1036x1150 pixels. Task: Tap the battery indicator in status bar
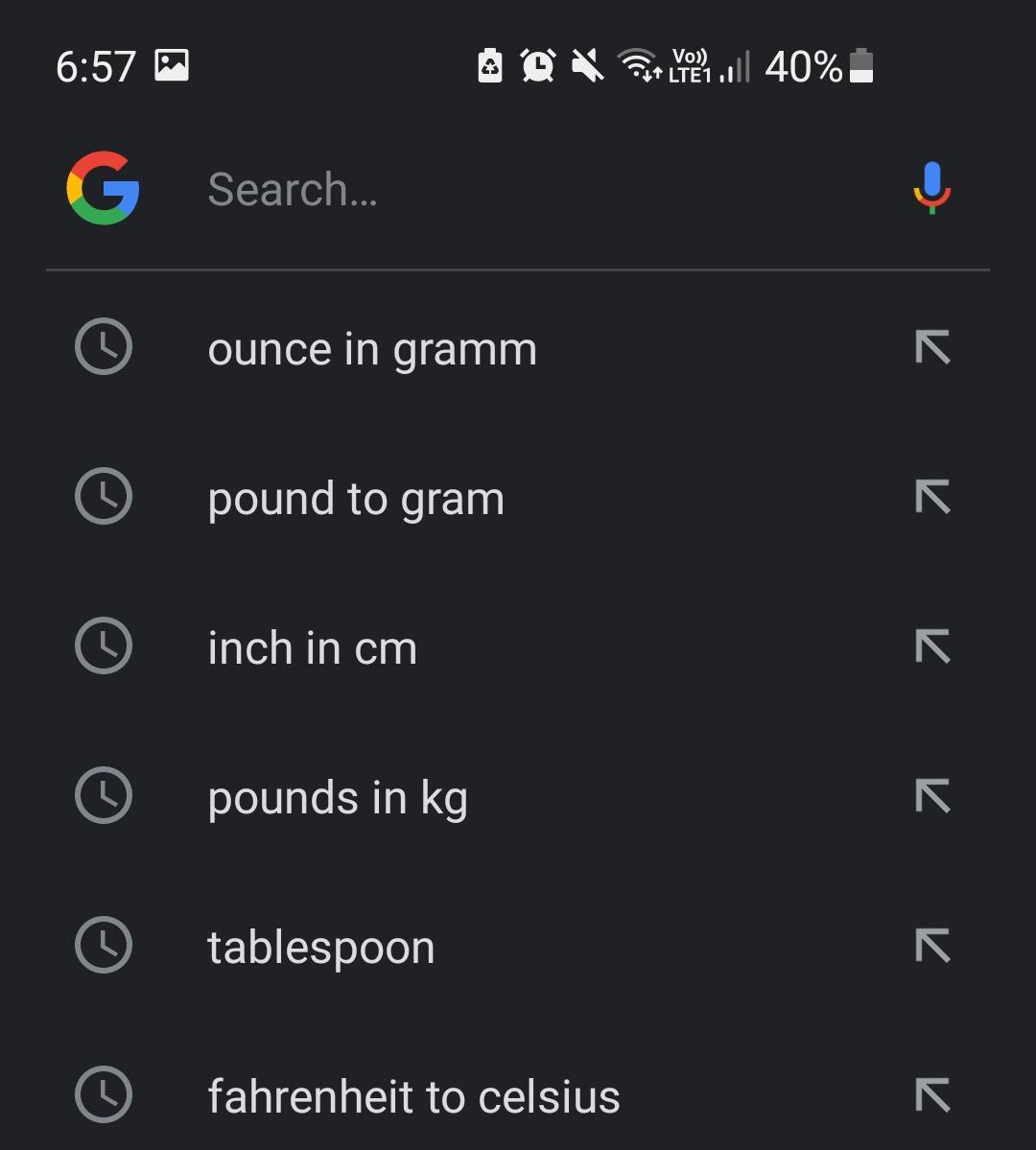[861, 66]
